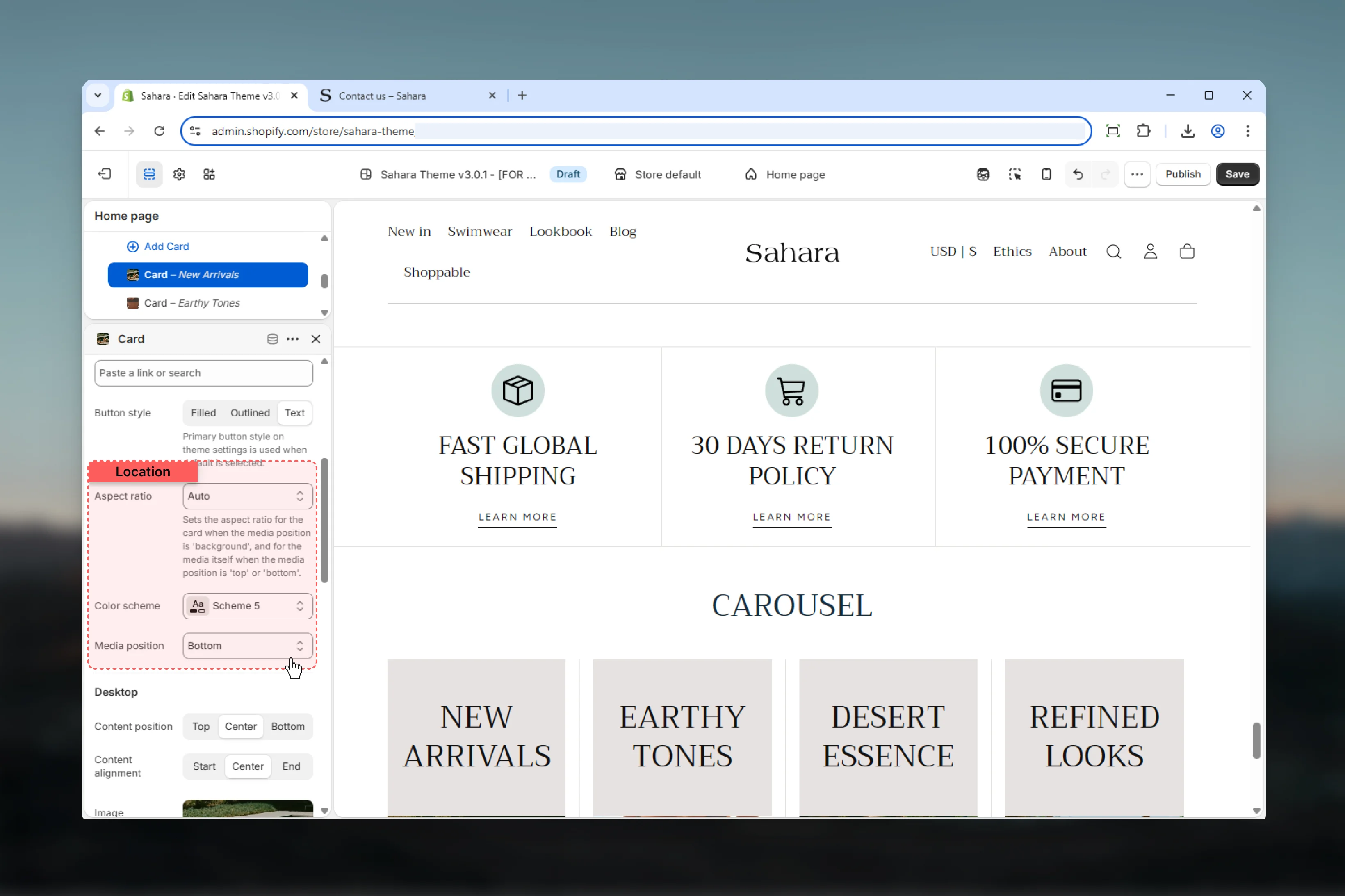Click the exit editor back icon
1345x896 pixels.
click(105, 174)
